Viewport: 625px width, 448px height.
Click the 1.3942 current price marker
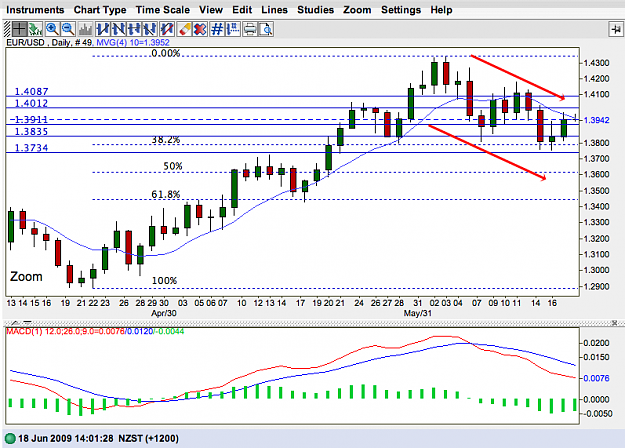pyautogui.click(x=596, y=120)
